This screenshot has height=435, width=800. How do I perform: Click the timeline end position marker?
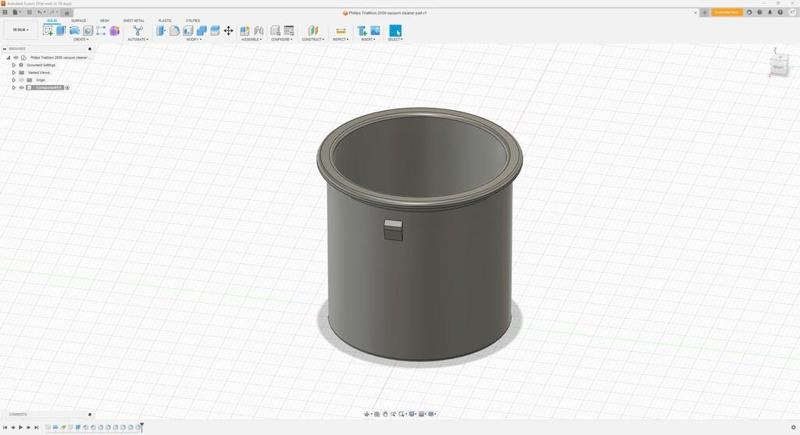tap(142, 427)
